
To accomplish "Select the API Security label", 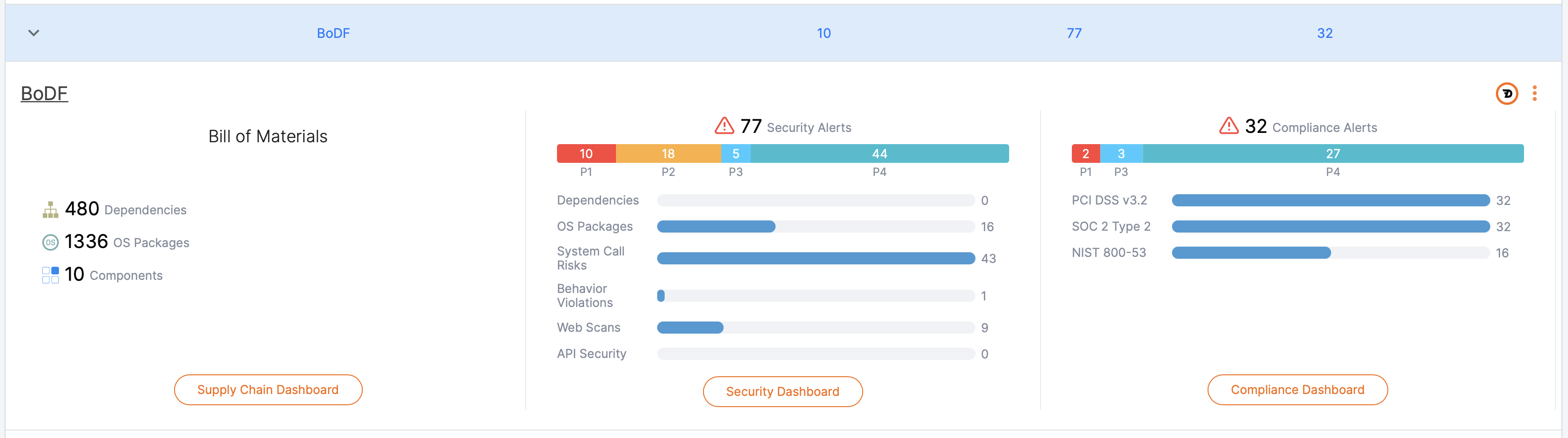I will pyautogui.click(x=592, y=353).
